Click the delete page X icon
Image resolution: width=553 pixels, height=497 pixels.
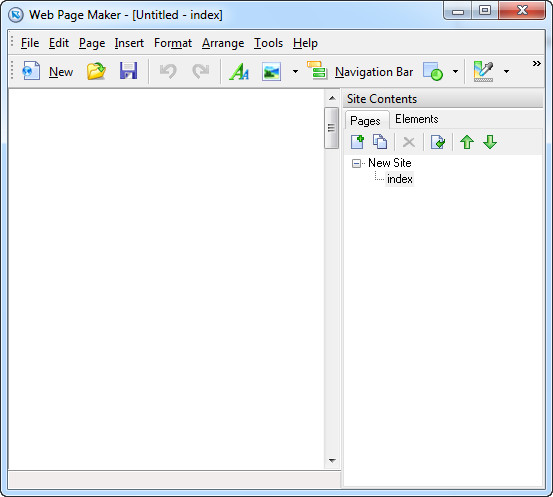pyautogui.click(x=409, y=143)
